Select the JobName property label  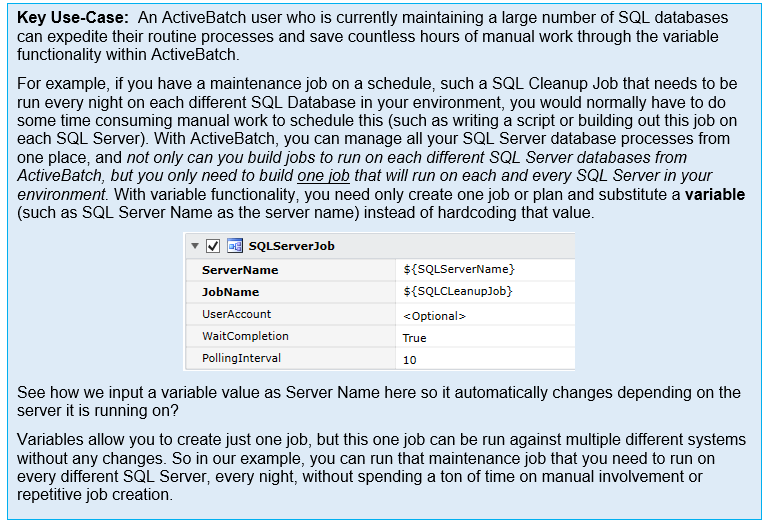[230, 292]
